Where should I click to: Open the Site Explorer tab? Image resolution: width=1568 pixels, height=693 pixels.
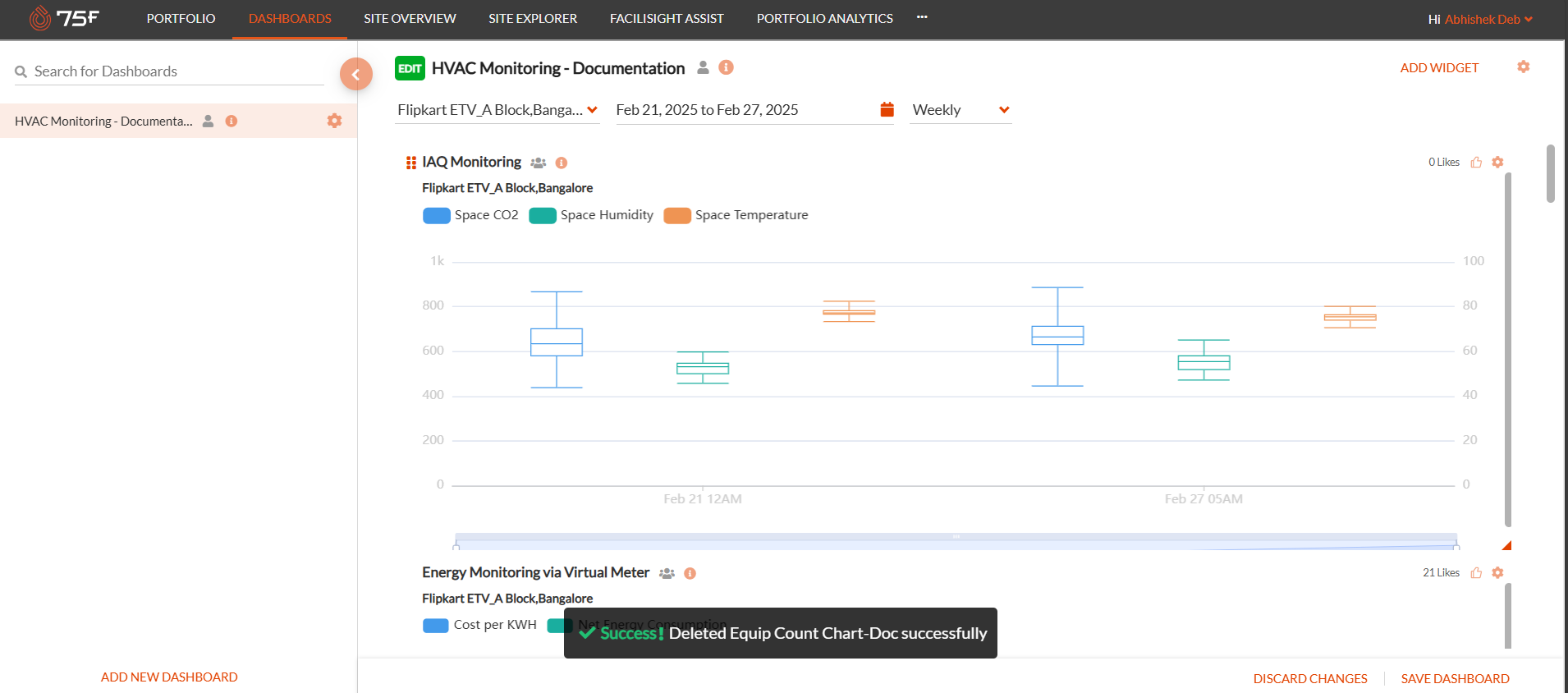533,18
